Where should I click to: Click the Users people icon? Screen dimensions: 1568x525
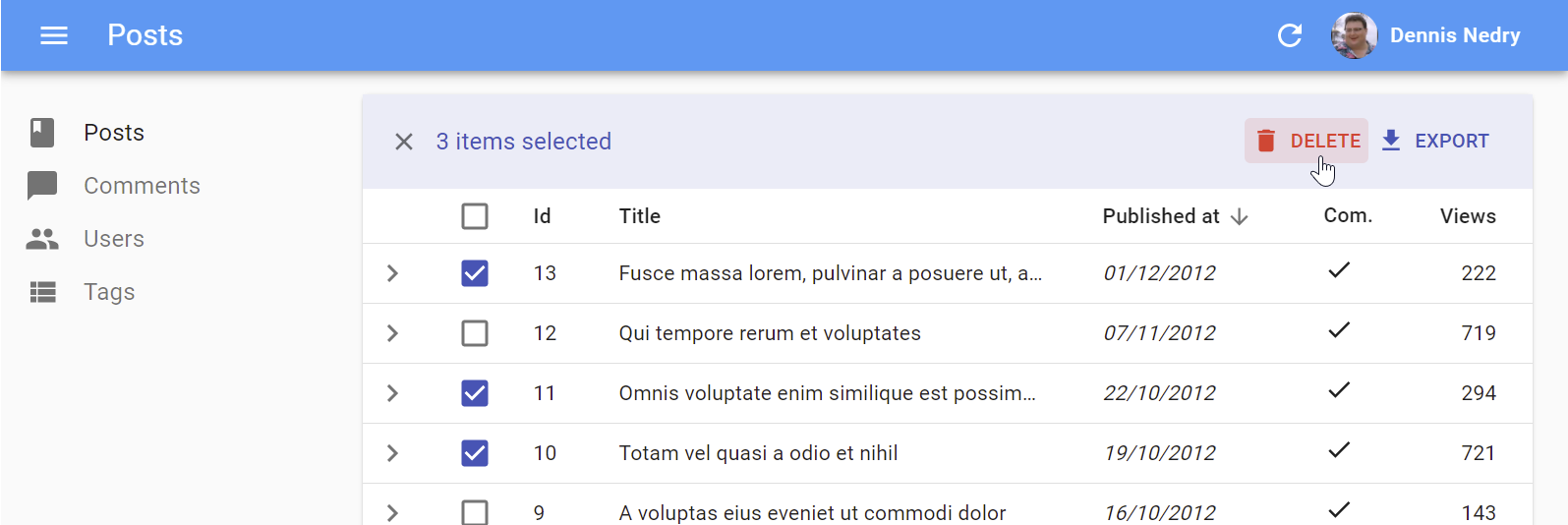42,239
